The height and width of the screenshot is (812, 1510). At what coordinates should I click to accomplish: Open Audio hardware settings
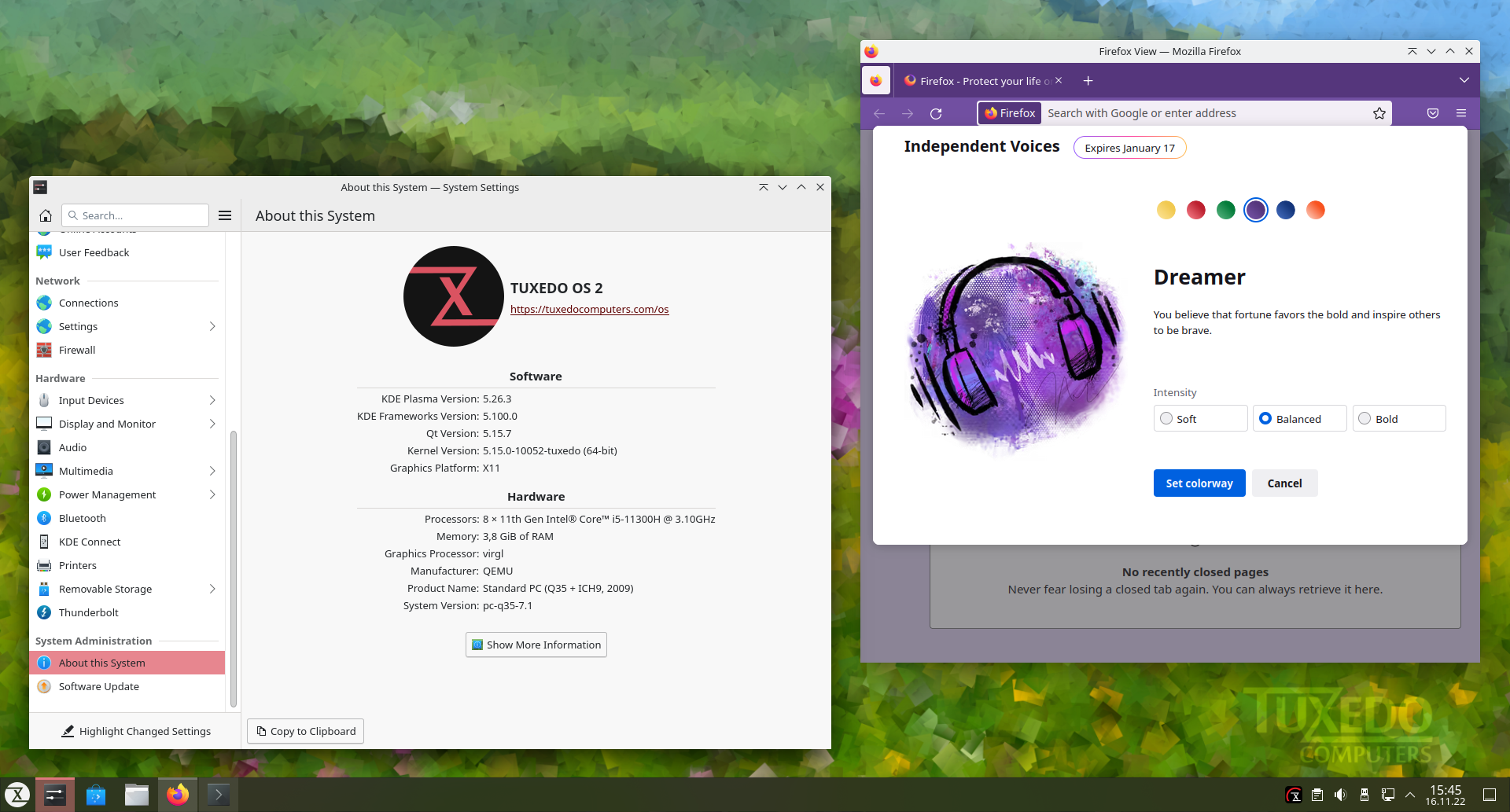[127, 447]
